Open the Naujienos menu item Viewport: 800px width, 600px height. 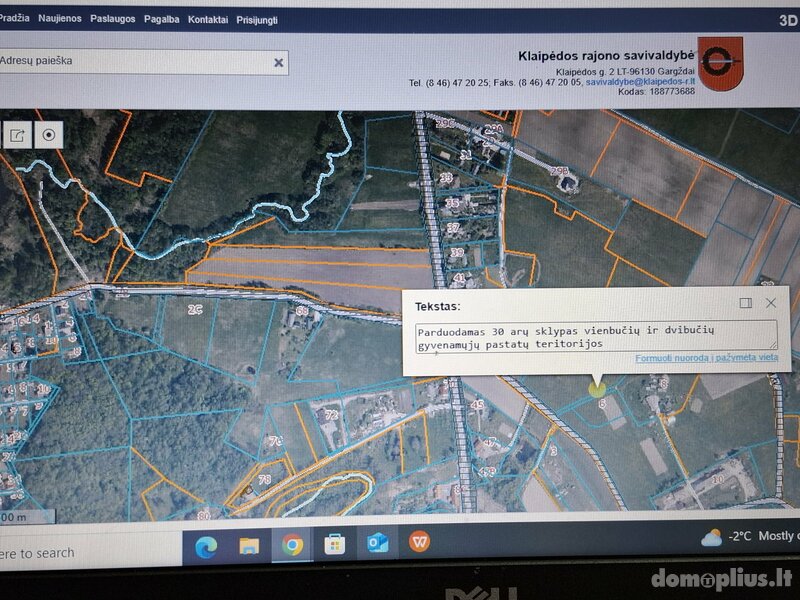60,18
